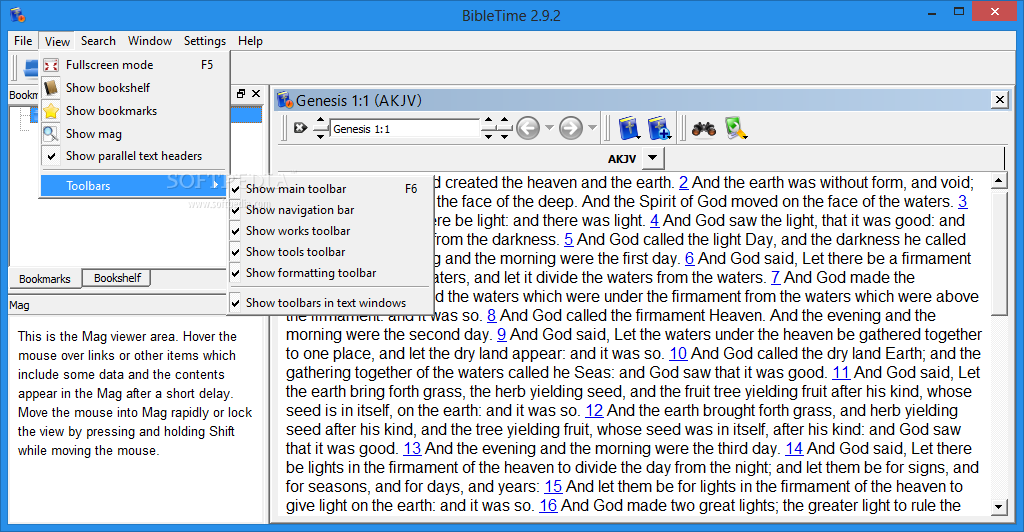1024x532 pixels.
Task: Switch to the Bookshelf tab
Action: (117, 278)
